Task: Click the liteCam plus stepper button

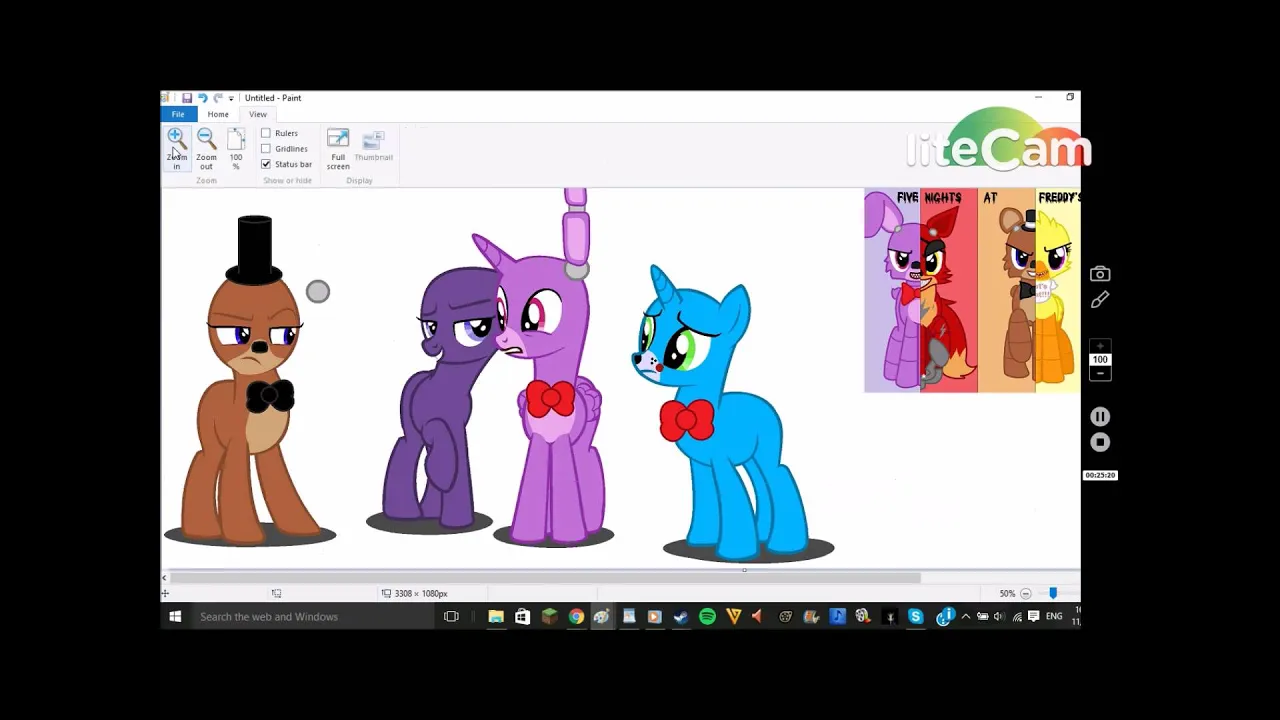Action: pos(1100,346)
